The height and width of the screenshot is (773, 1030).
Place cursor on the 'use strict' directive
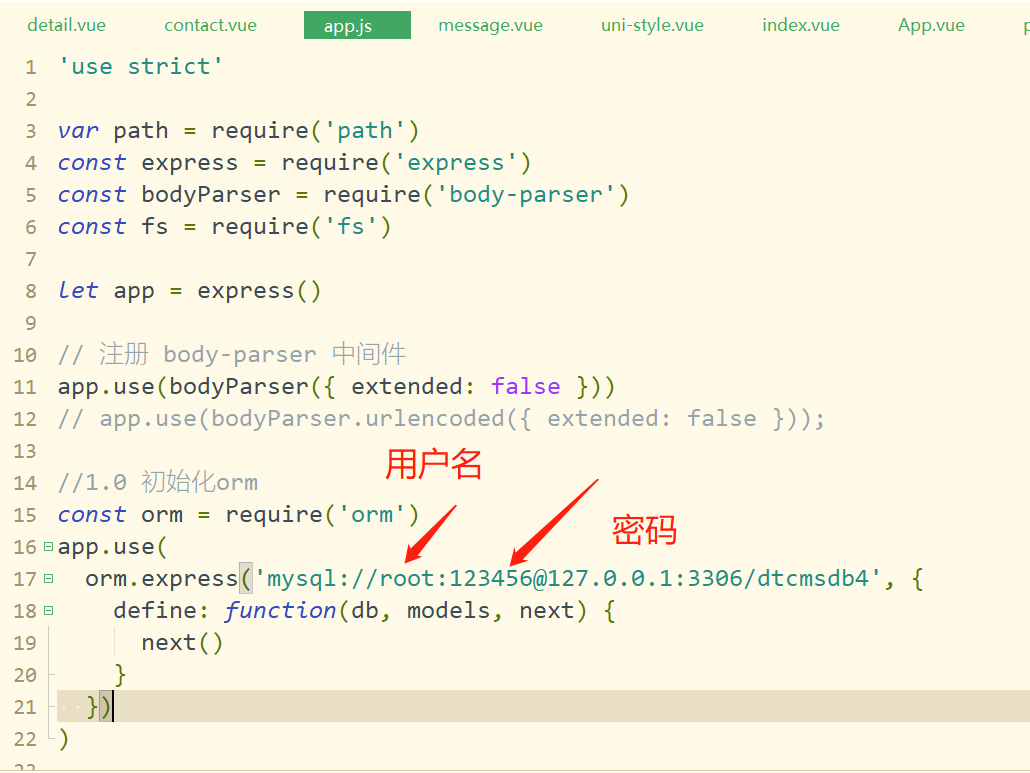tap(140, 66)
